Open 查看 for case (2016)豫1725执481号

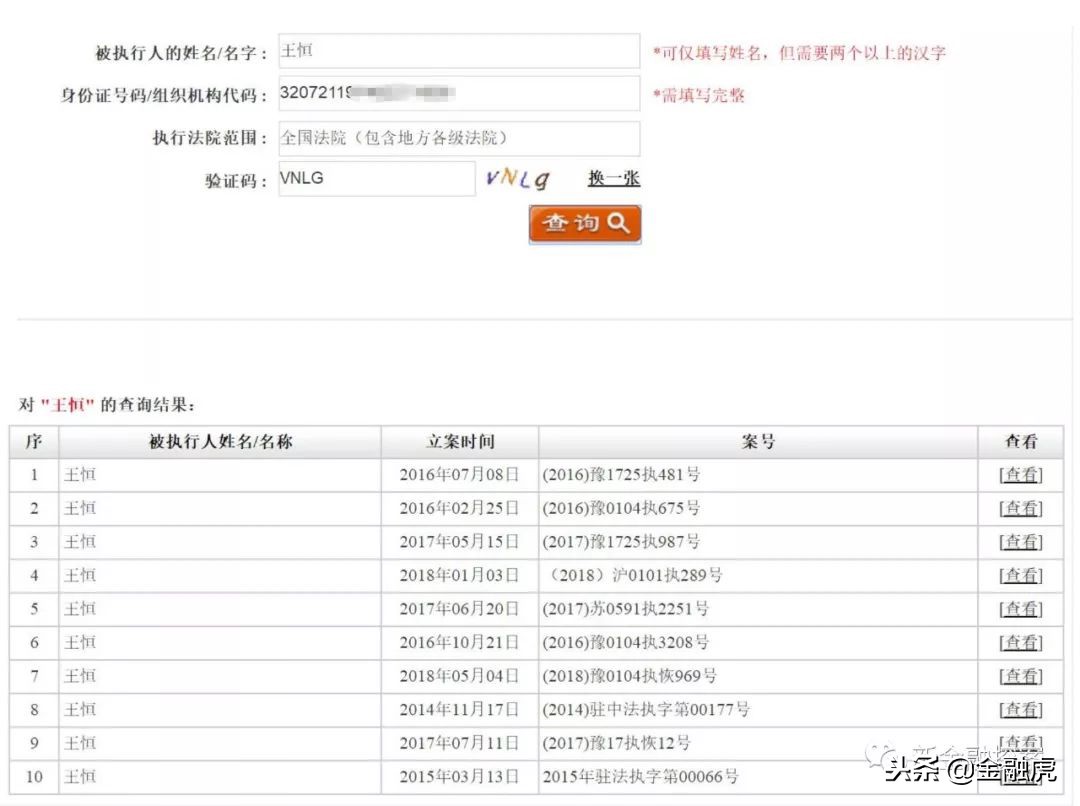coord(1021,475)
